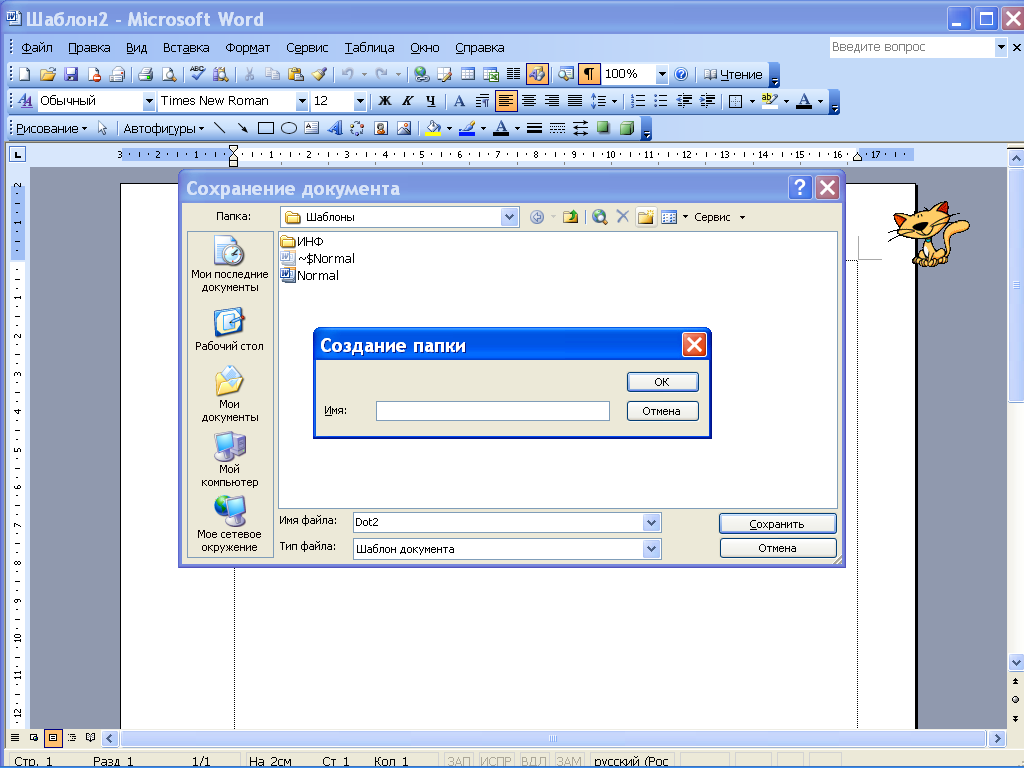Screen dimensions: 1024x768
Task: Click the Fill Color bucket button
Action: click(x=433, y=128)
